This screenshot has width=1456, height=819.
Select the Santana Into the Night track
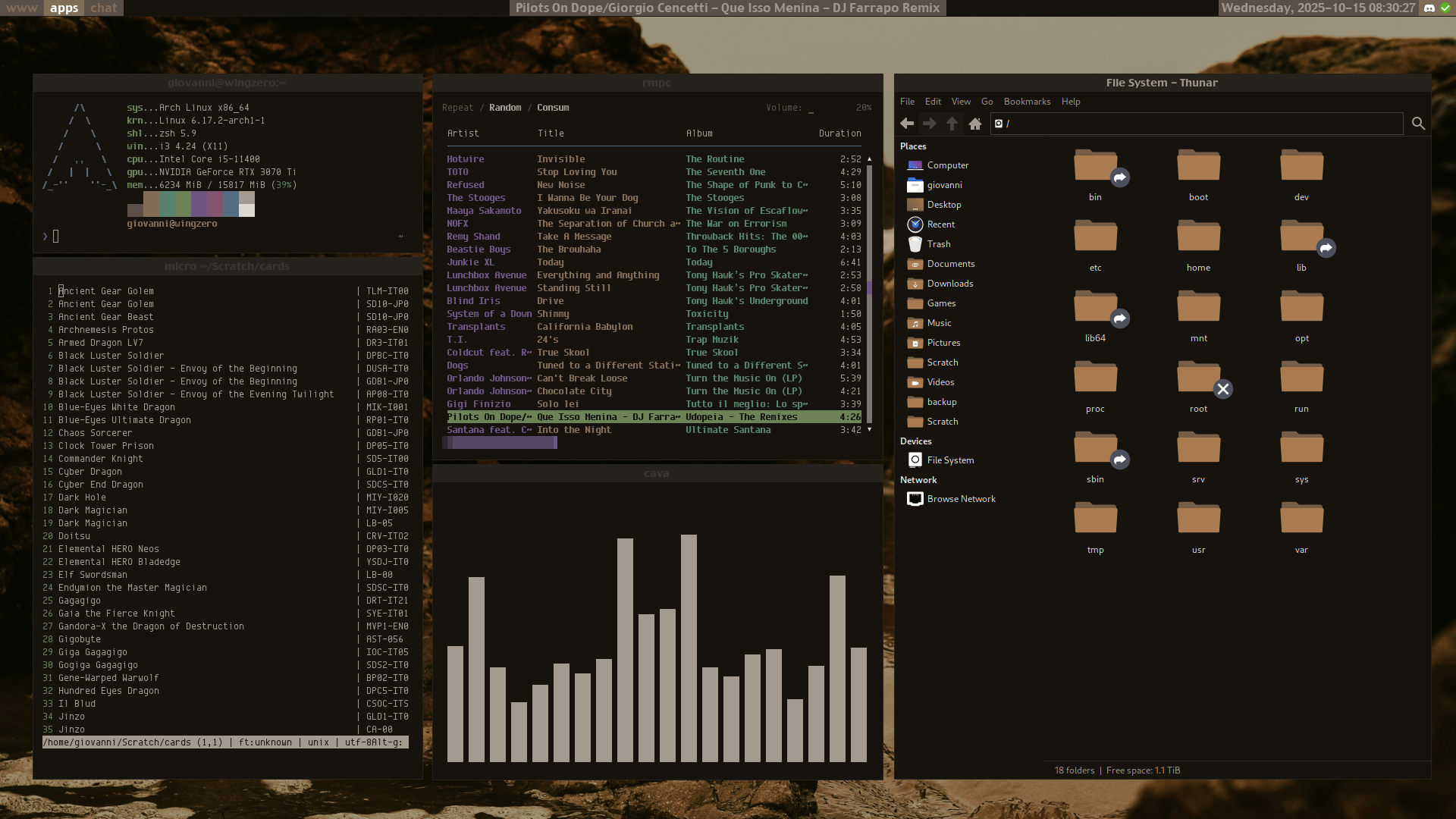tap(573, 430)
